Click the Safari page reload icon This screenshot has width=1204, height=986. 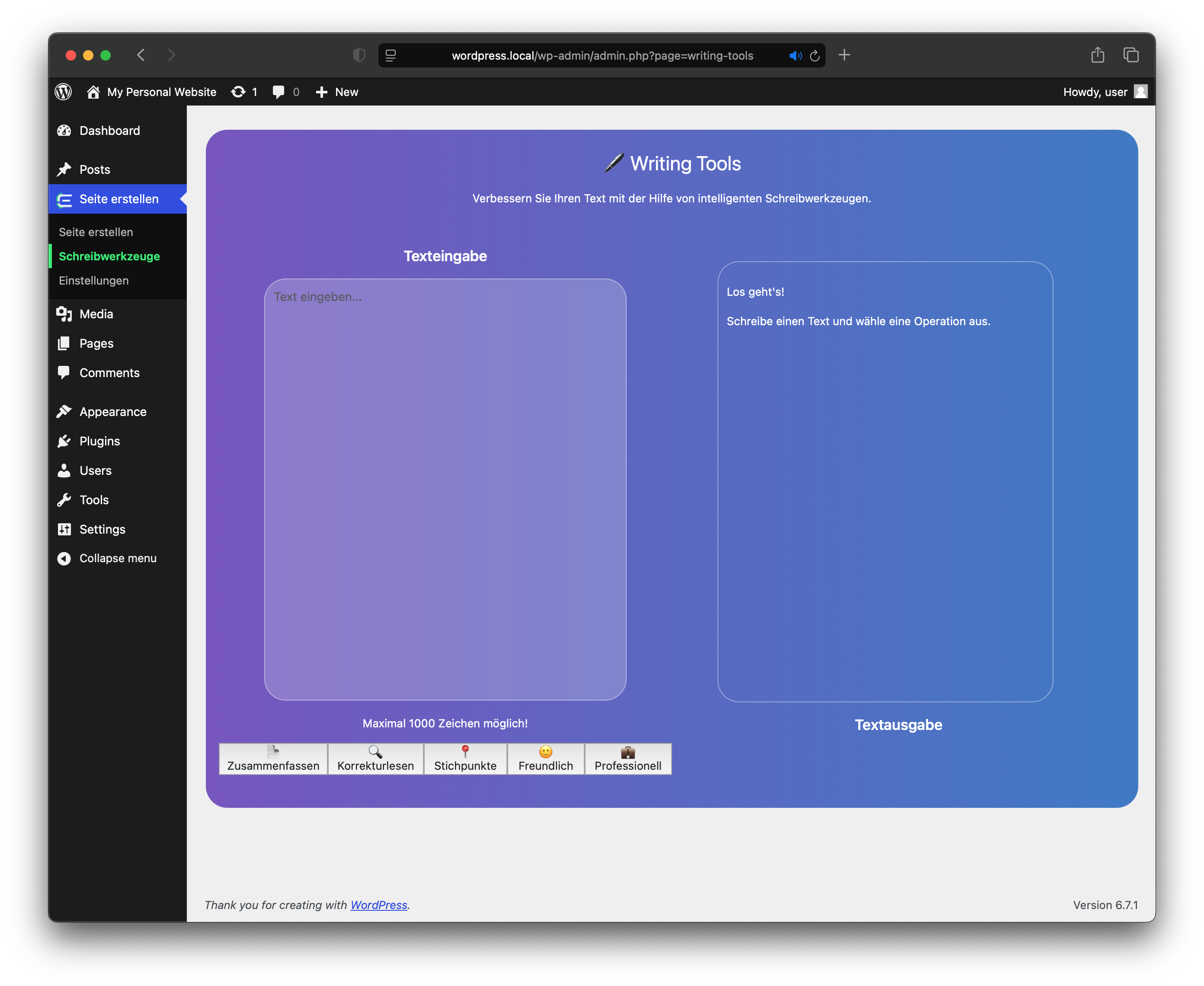pos(814,56)
